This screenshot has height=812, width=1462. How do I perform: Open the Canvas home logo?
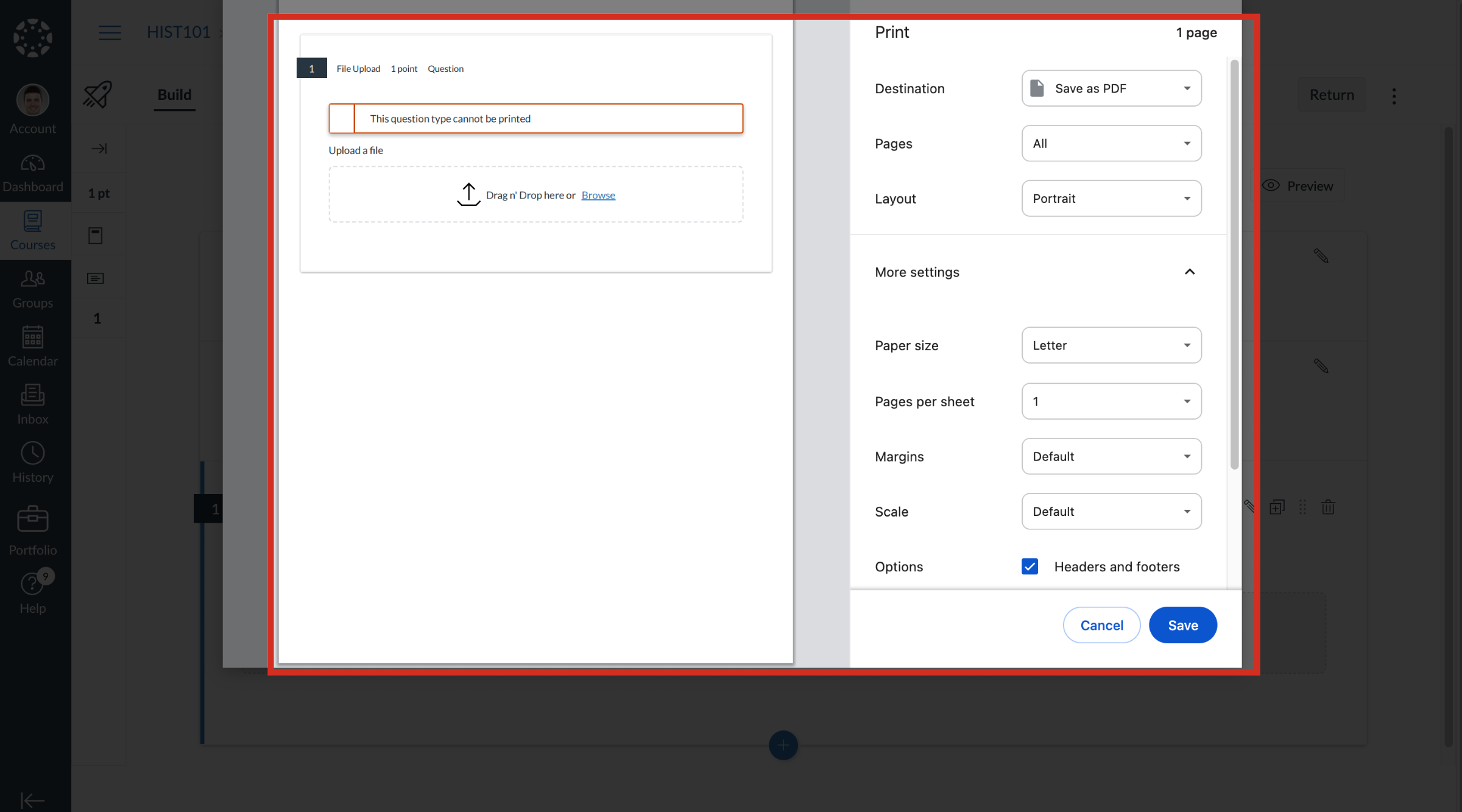click(x=33, y=38)
